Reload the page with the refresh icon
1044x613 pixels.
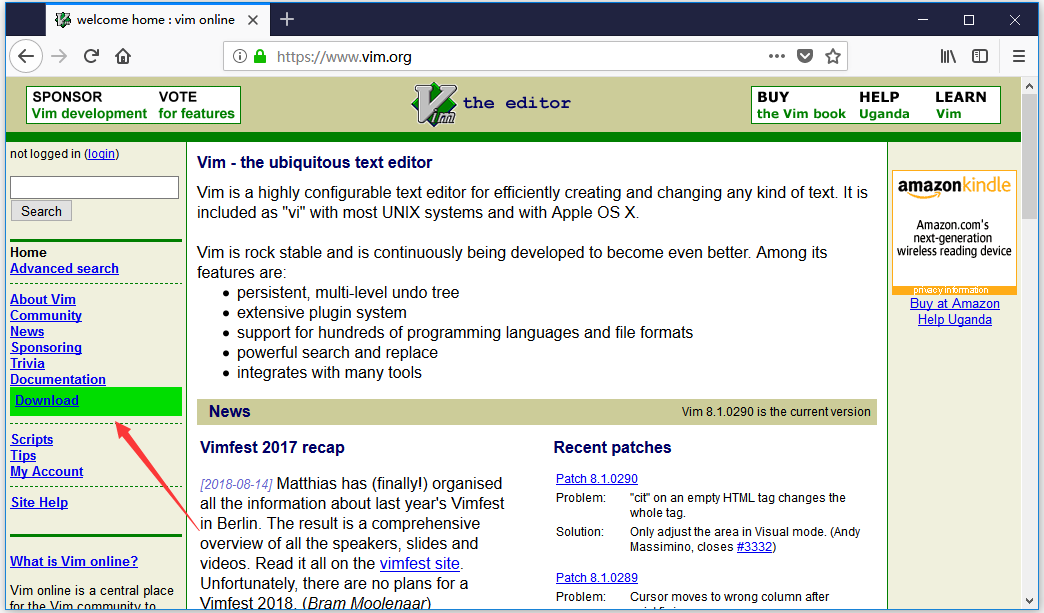(x=91, y=57)
